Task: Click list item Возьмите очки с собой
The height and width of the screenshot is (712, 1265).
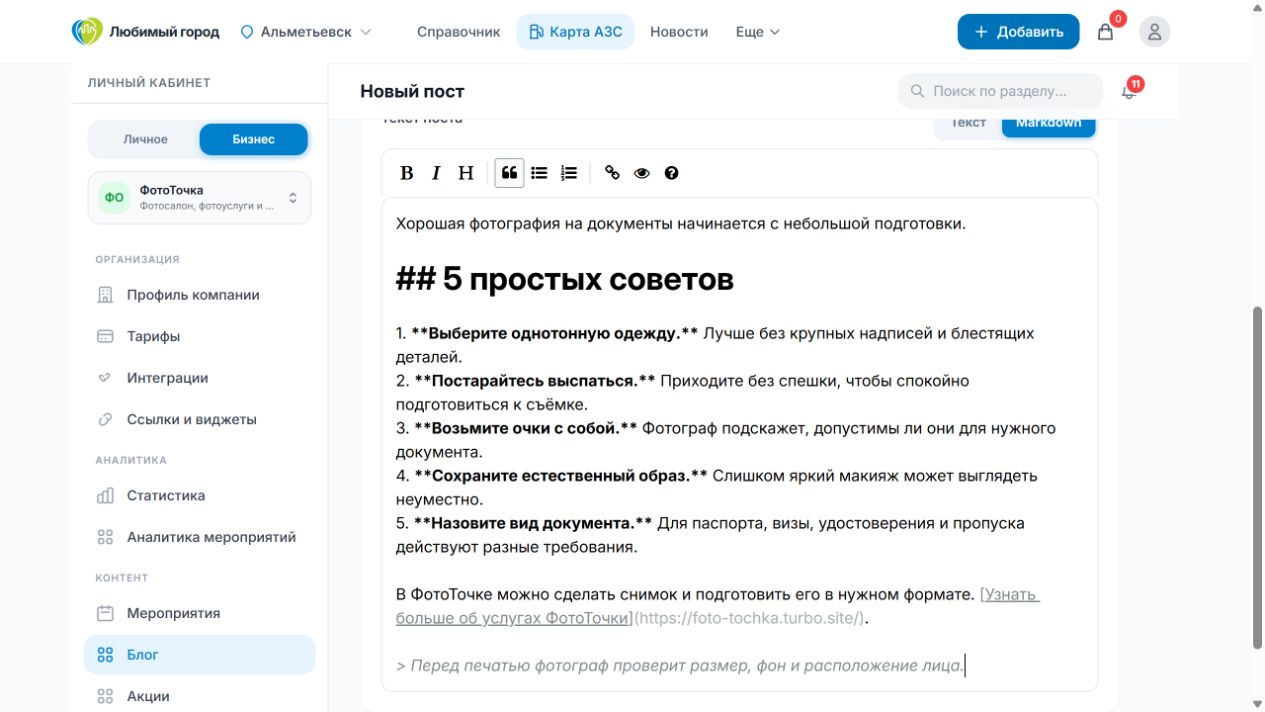Action: (726, 440)
